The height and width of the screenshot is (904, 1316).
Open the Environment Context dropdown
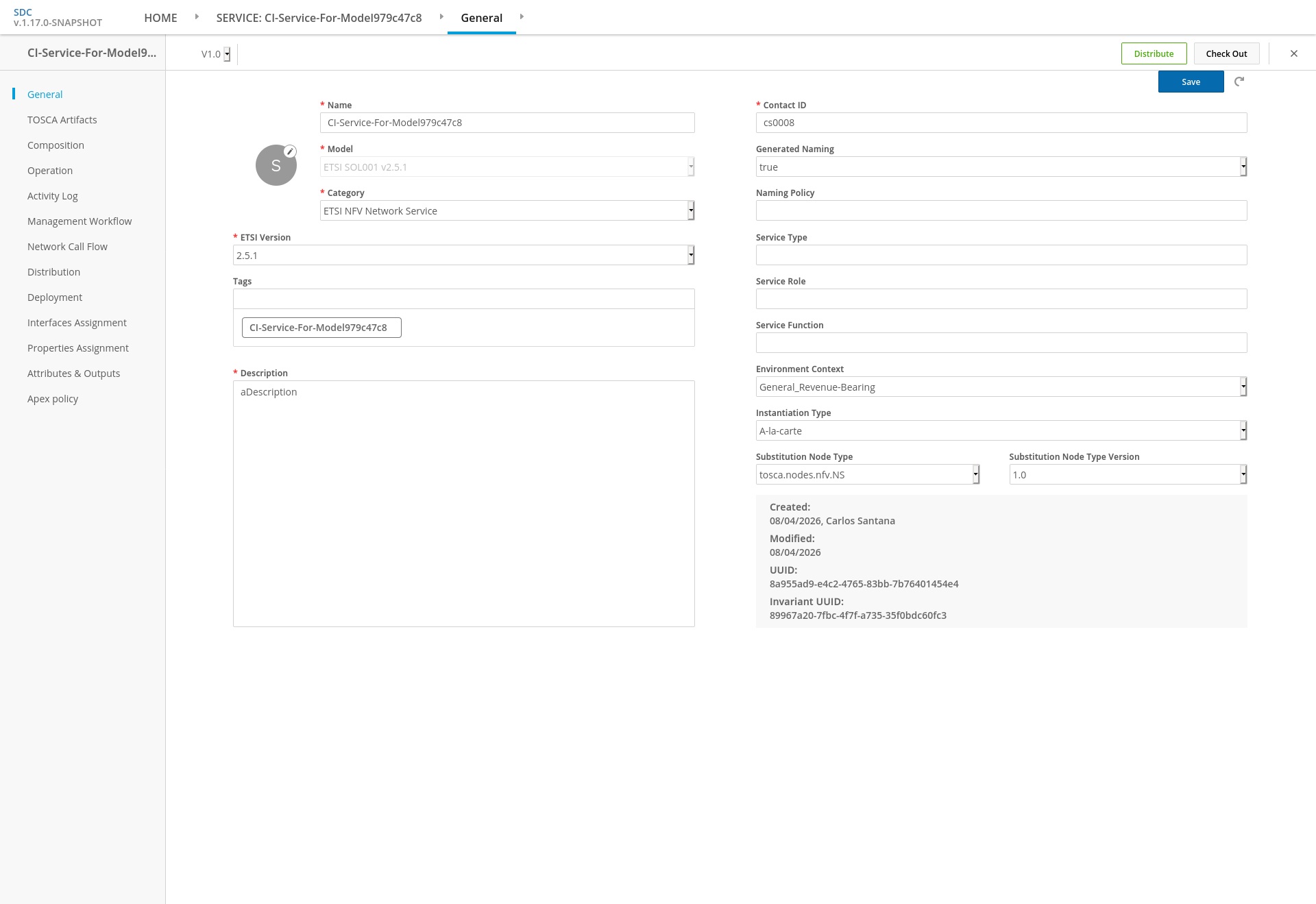(x=1001, y=387)
